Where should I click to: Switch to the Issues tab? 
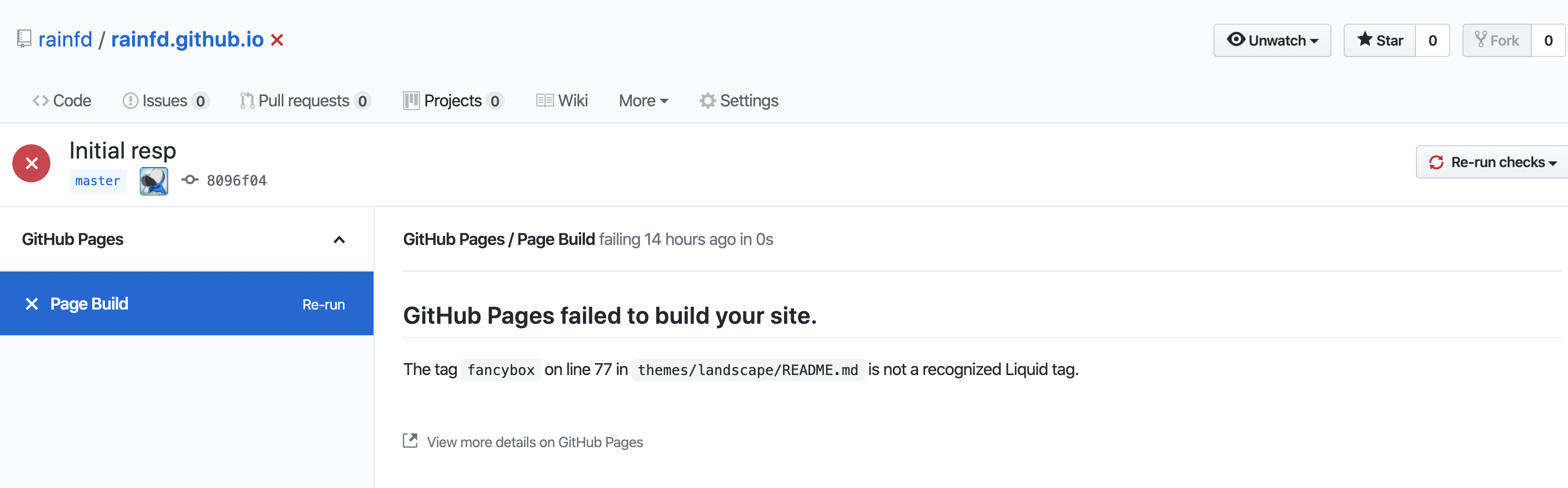click(164, 100)
